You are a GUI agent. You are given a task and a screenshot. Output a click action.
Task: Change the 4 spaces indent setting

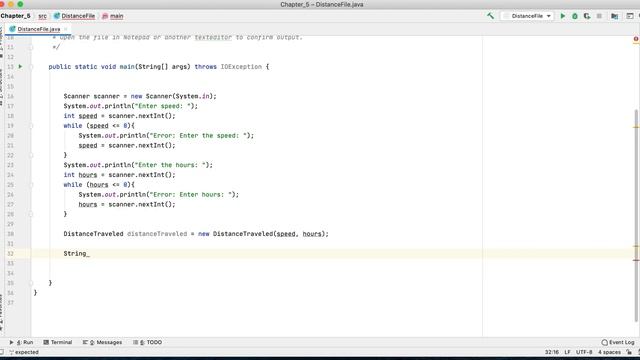[609, 352]
